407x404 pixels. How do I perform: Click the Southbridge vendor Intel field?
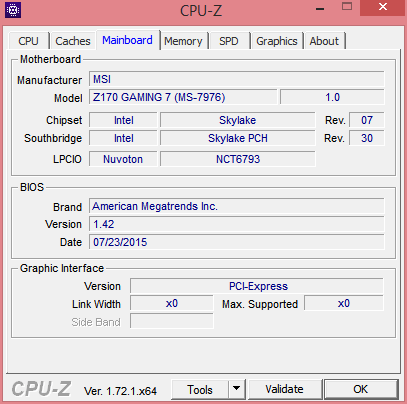pos(123,138)
